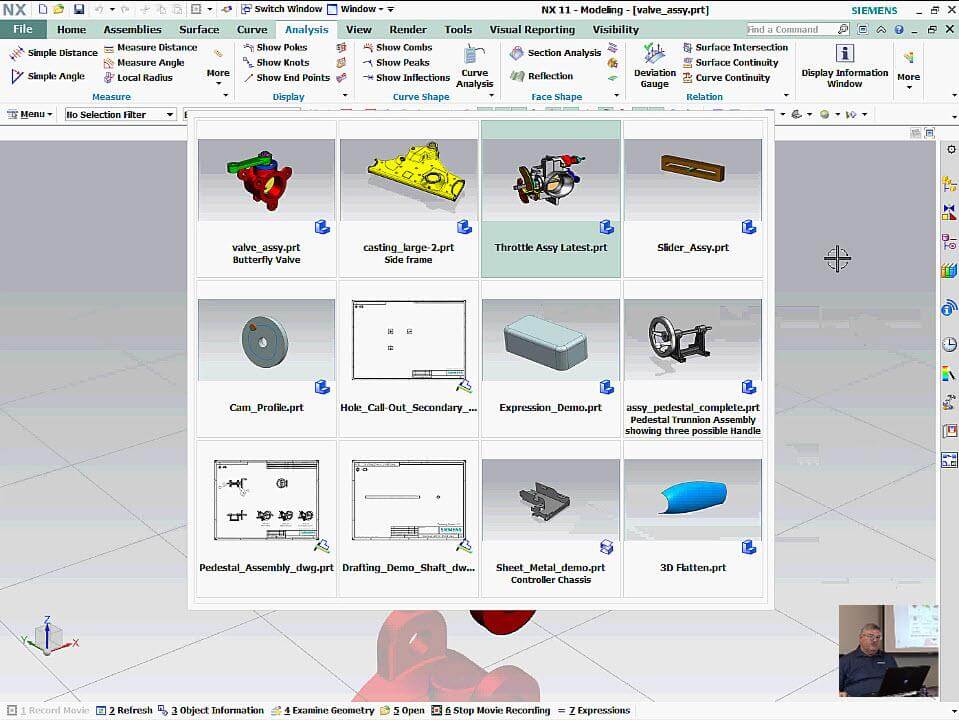Activate Local Radius measurement

click(x=138, y=78)
